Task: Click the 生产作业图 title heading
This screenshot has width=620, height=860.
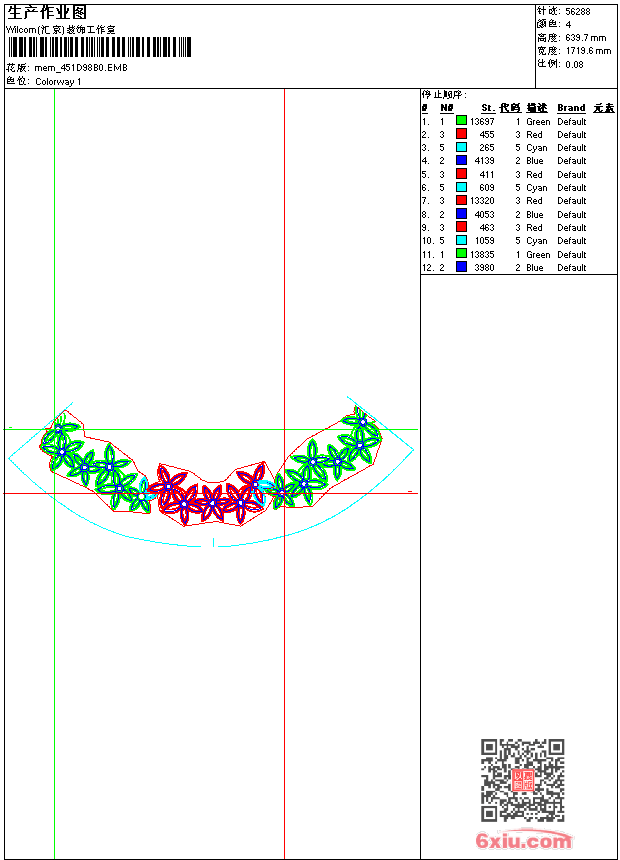Action: (x=47, y=12)
